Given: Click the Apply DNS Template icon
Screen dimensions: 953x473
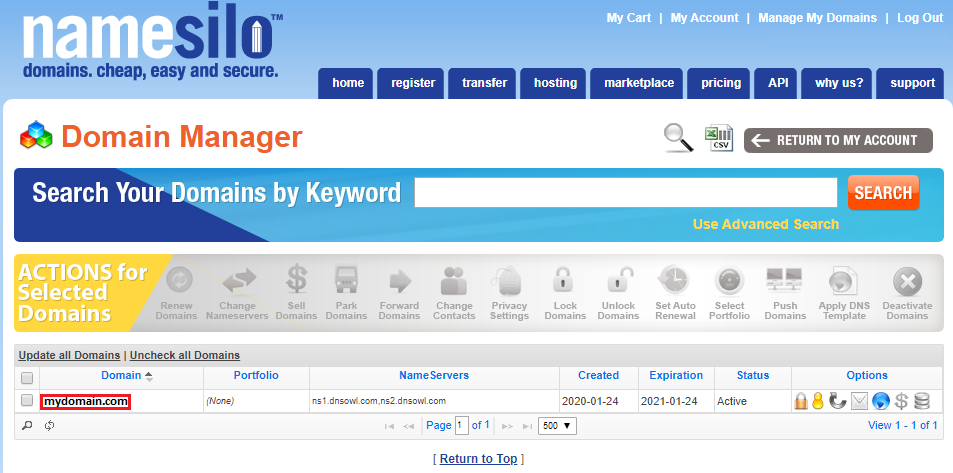Looking at the screenshot, I should point(844,281).
